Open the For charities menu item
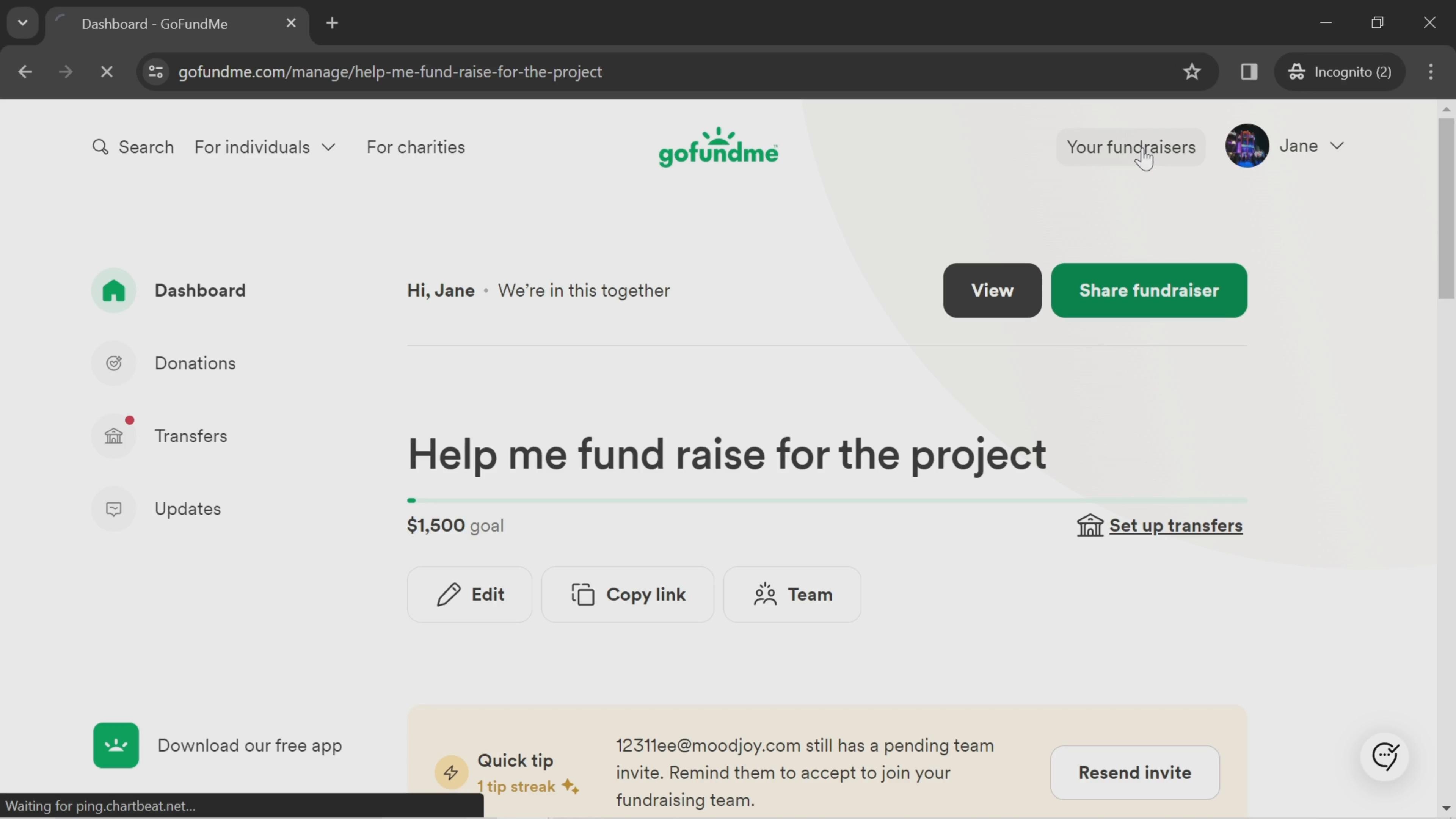Viewport: 1456px width, 819px height. tap(416, 147)
